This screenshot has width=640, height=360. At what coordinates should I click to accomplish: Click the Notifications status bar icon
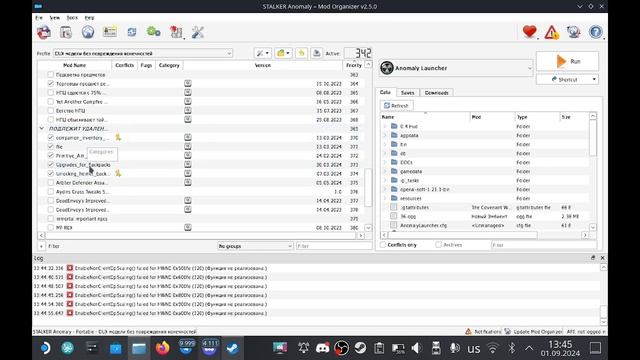pos(468,331)
